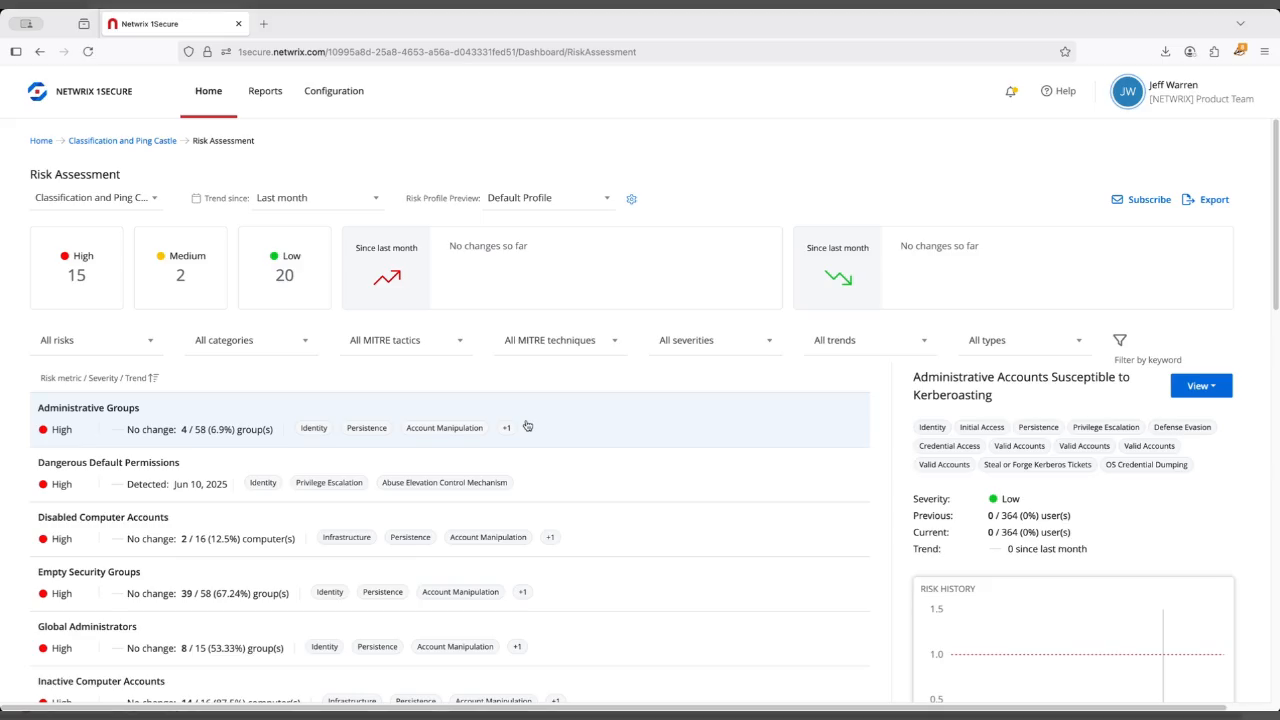The height and width of the screenshot is (720, 1280).
Task: Select the Medium risk count card
Action: pos(181,267)
